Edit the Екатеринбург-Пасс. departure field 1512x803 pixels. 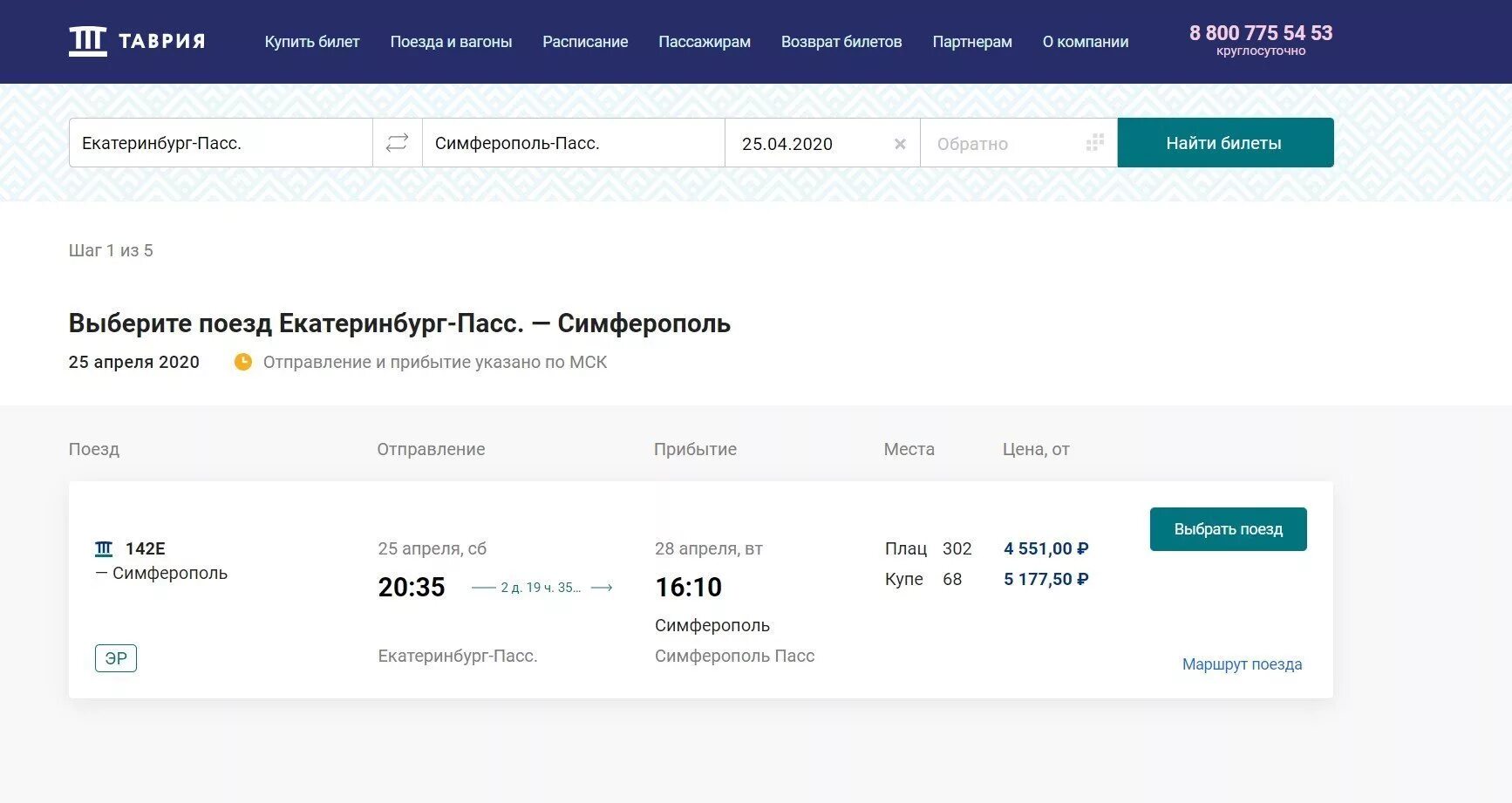pos(221,143)
